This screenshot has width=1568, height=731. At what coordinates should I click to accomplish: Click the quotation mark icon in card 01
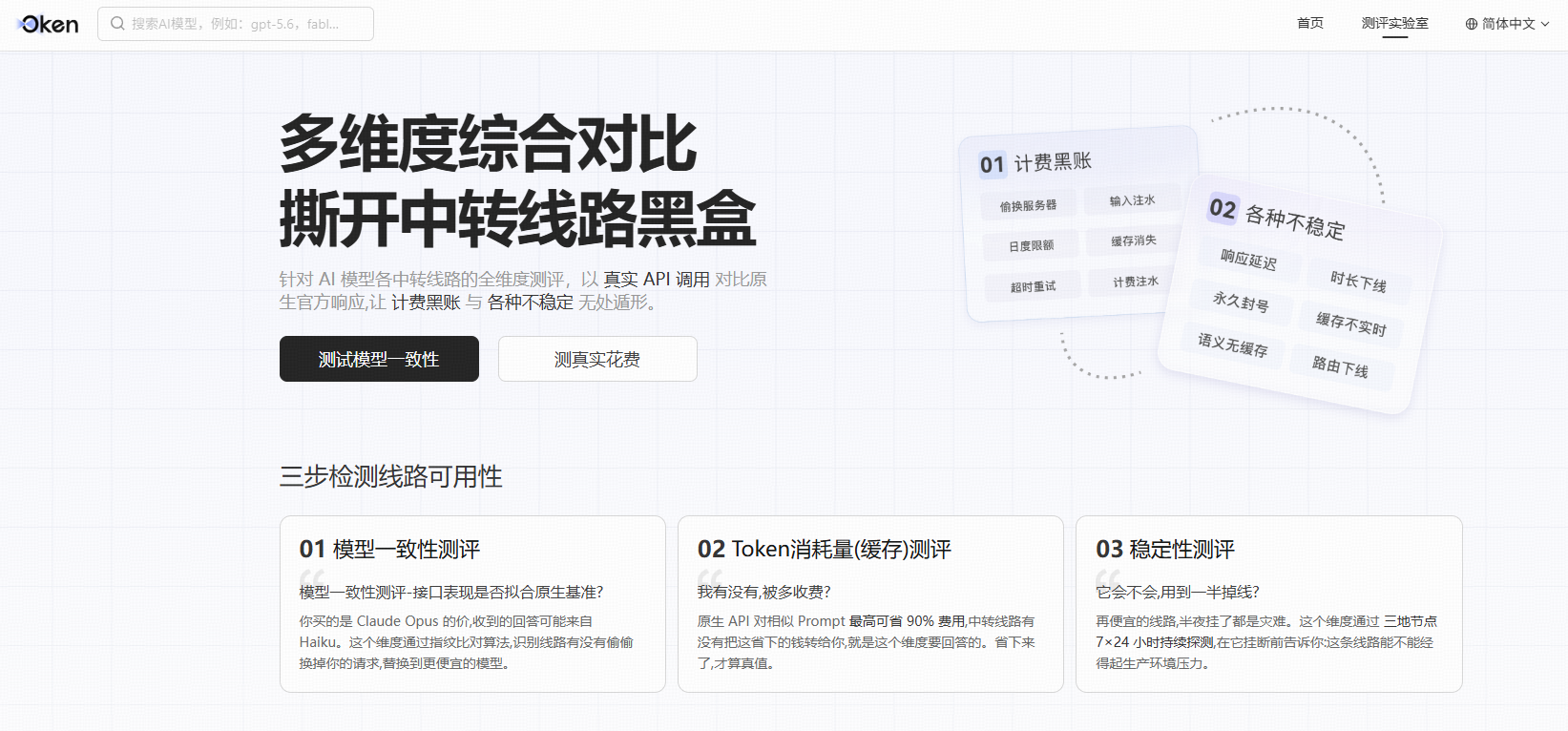coord(311,577)
